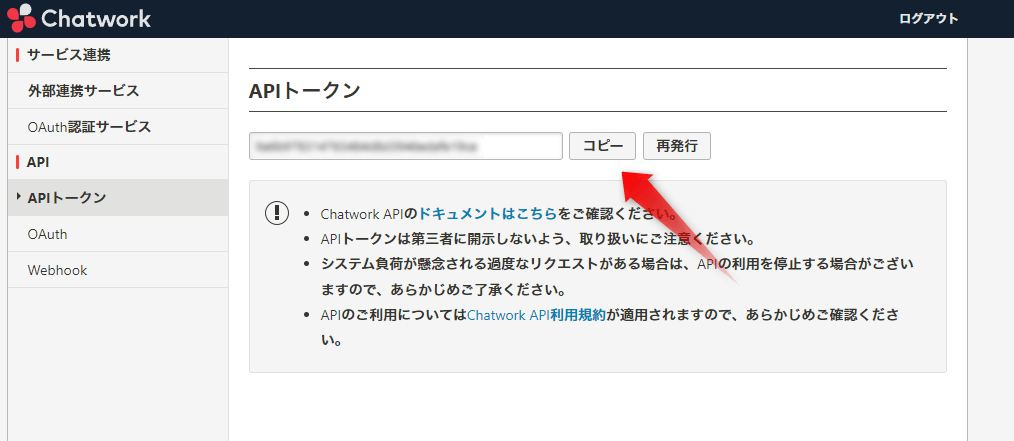Screen dimensions: 1014x441
Task: Click the API section header in sidebar
Action: 38,162
